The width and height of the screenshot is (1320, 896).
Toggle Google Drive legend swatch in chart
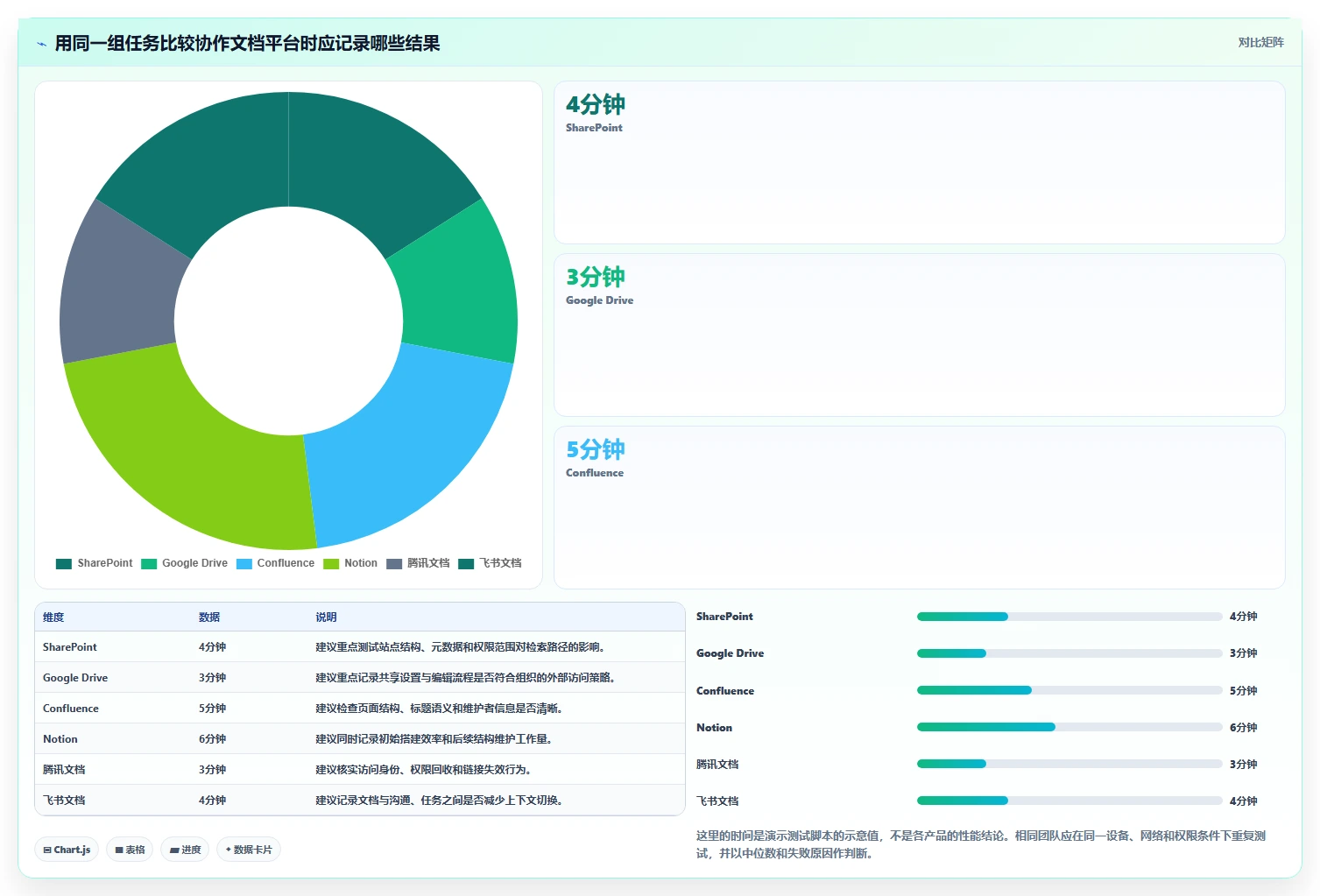coord(149,564)
